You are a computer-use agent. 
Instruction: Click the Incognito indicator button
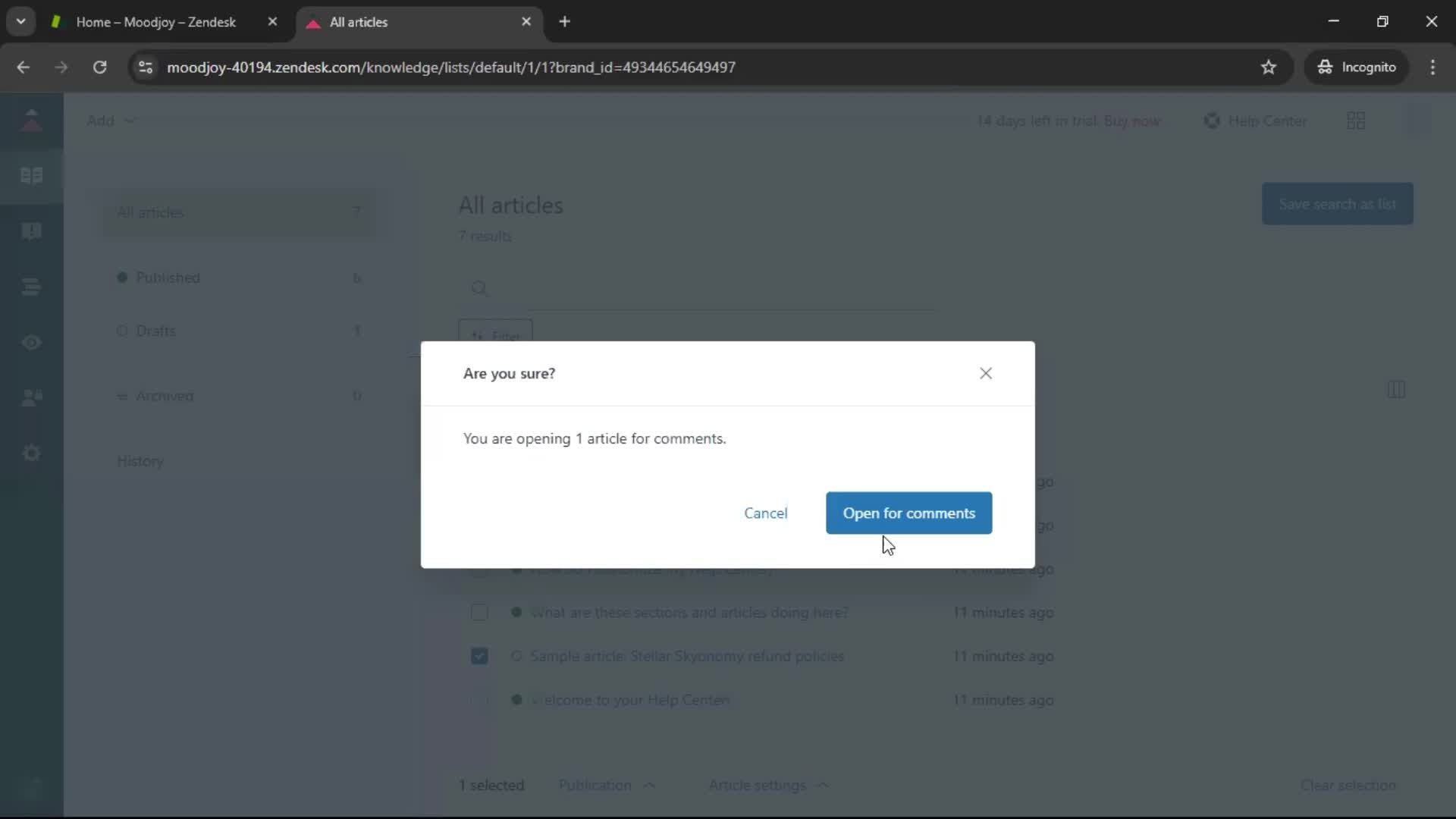pos(1357,67)
